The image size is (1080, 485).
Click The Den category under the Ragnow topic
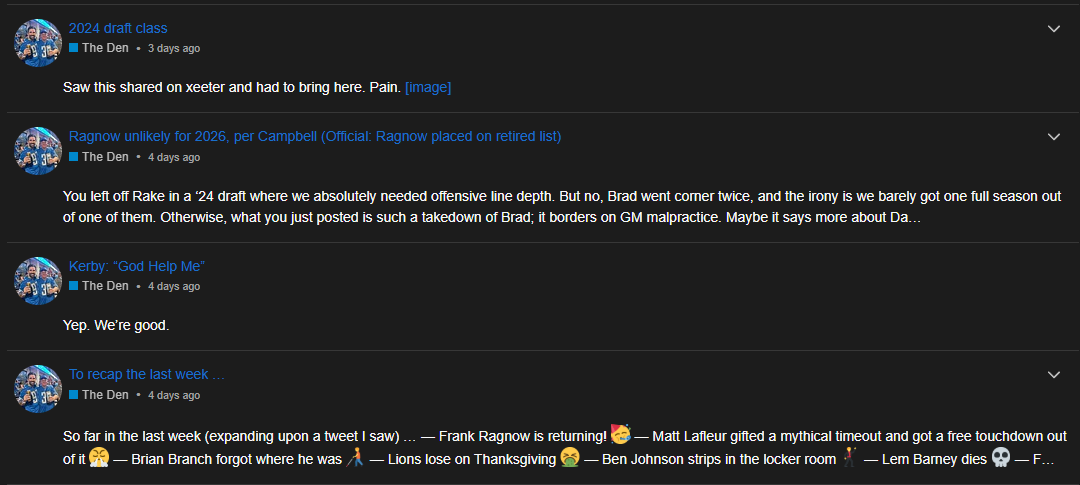(105, 157)
